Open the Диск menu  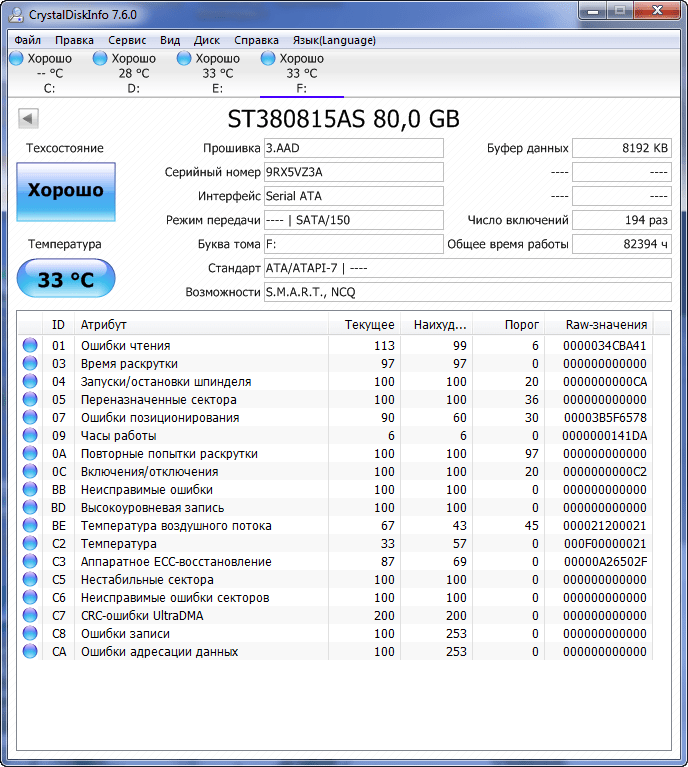point(206,40)
